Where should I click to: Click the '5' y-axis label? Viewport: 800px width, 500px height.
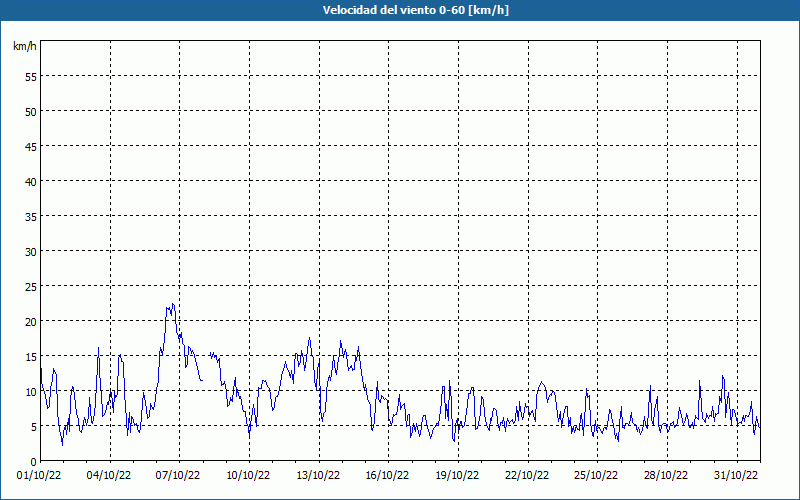coord(34,427)
